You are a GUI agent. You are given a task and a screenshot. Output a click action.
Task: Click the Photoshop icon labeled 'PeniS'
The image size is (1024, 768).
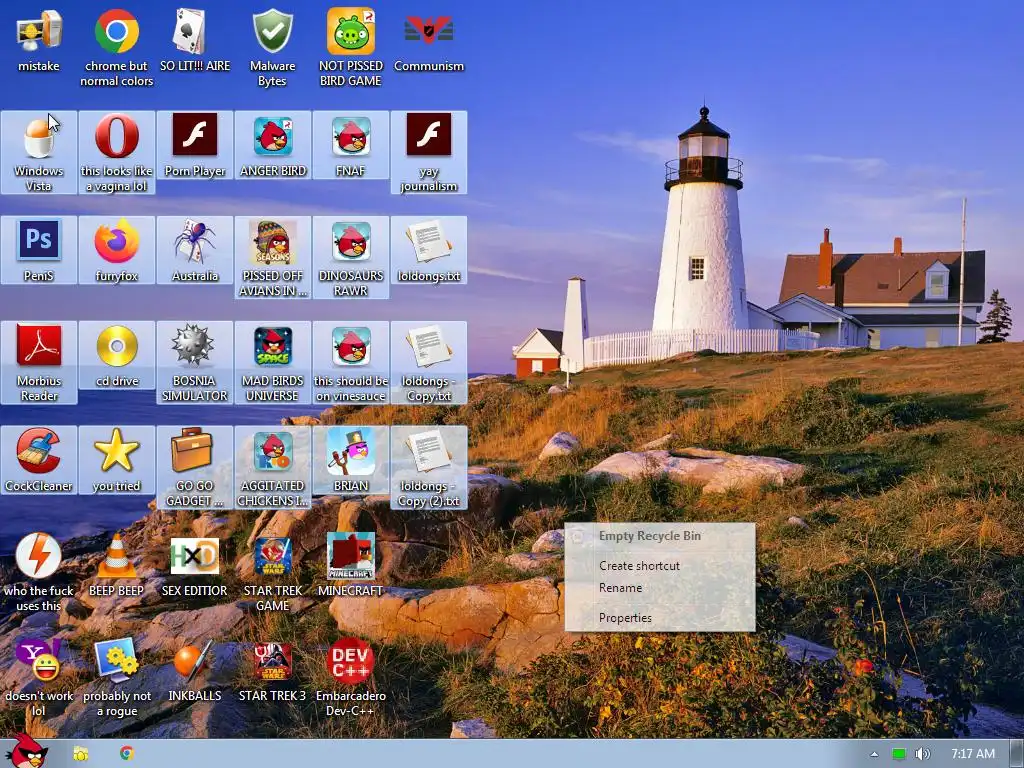click(x=39, y=250)
